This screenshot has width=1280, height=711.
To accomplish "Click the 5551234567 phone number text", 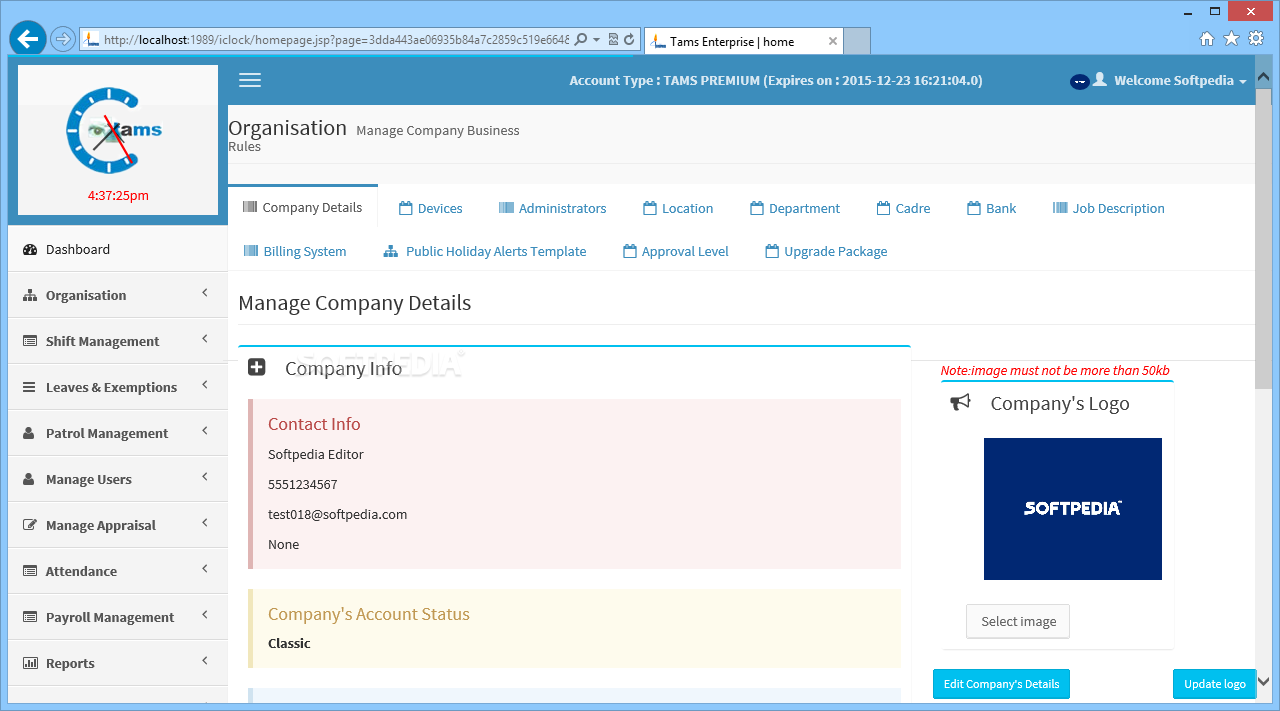I will [x=302, y=484].
